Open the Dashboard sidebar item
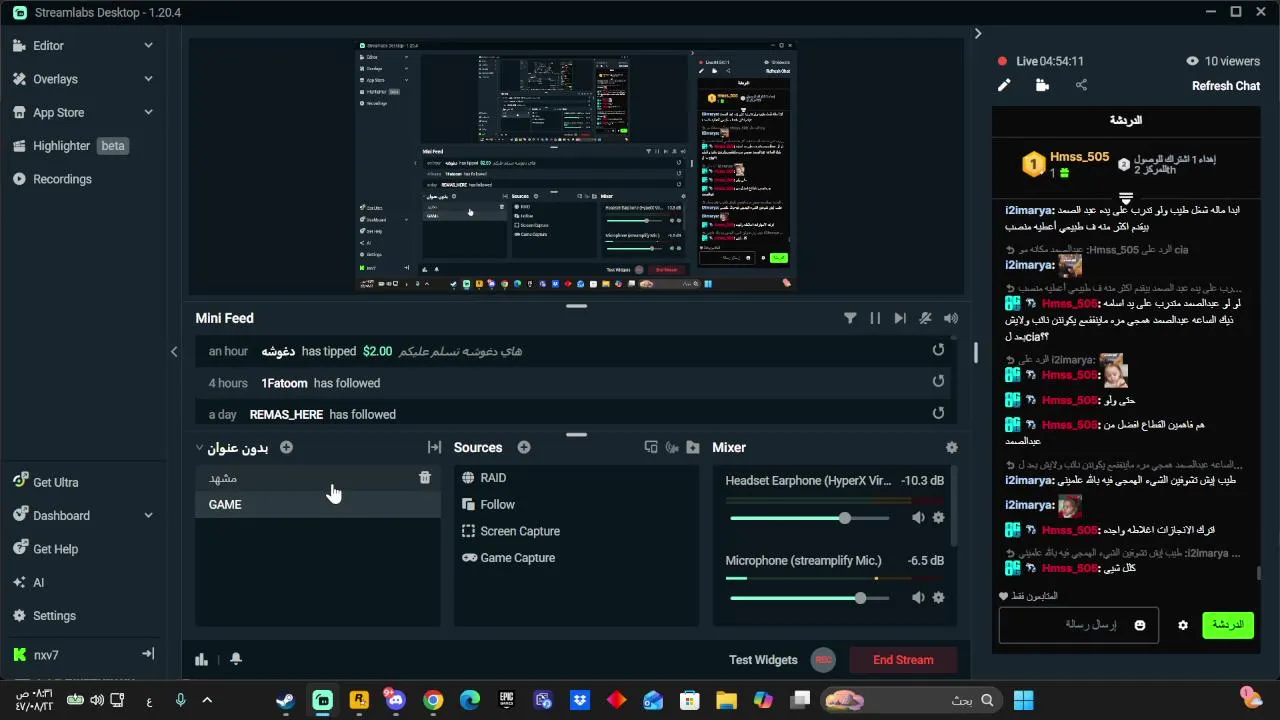The height and width of the screenshot is (720, 1280). click(x=61, y=516)
